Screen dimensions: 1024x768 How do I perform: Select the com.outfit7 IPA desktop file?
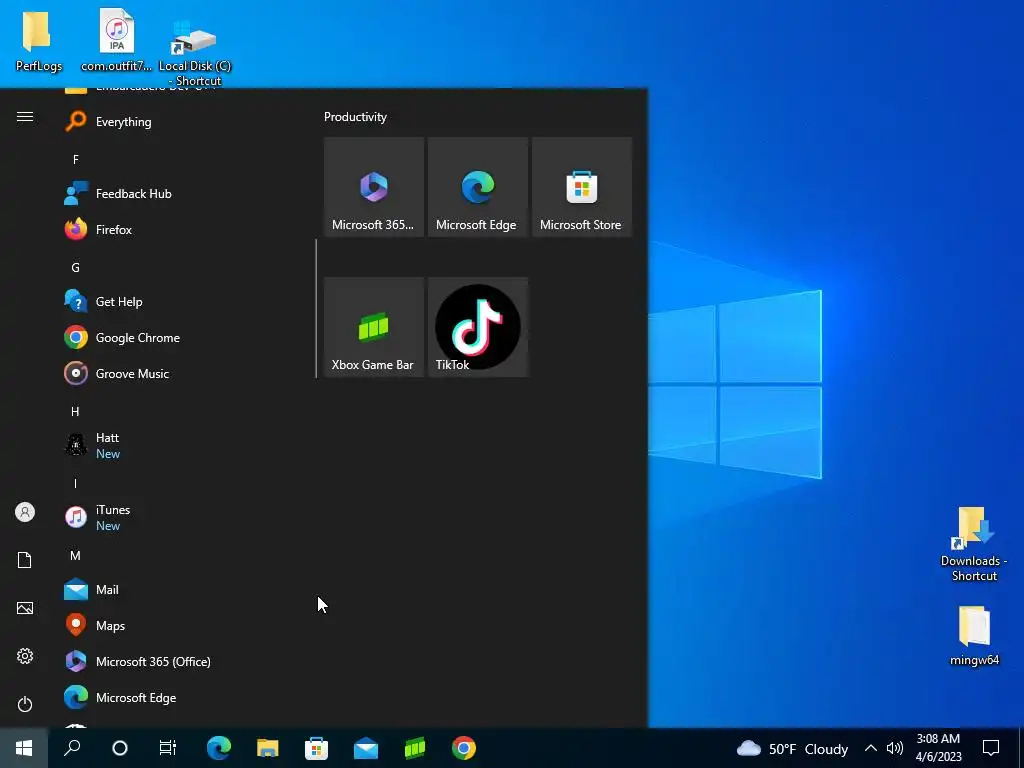click(117, 39)
